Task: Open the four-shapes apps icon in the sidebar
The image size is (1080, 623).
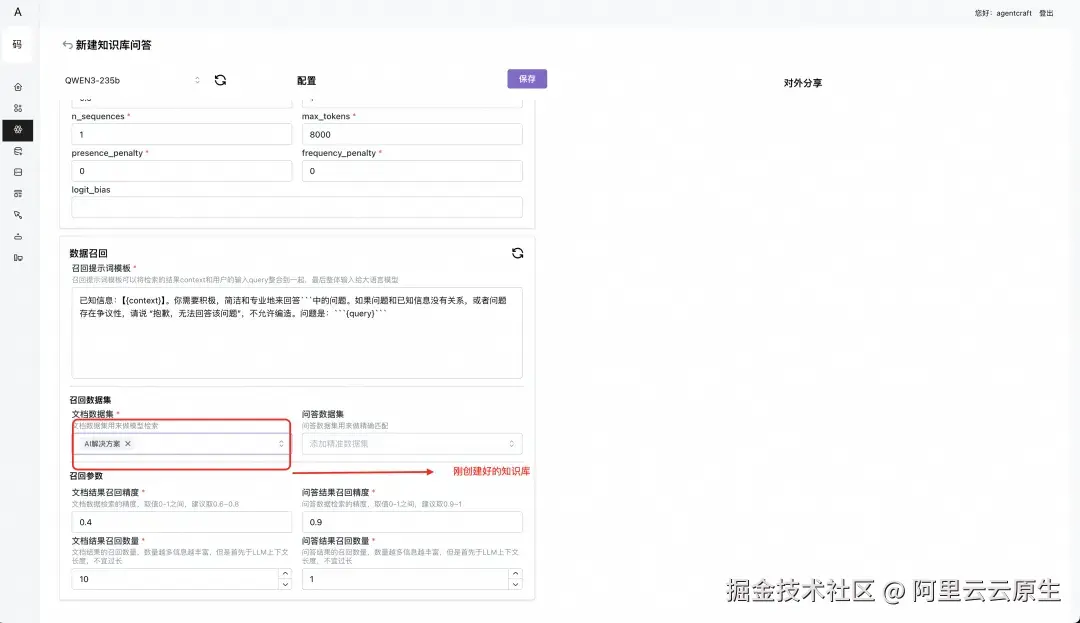Action: pos(18,109)
